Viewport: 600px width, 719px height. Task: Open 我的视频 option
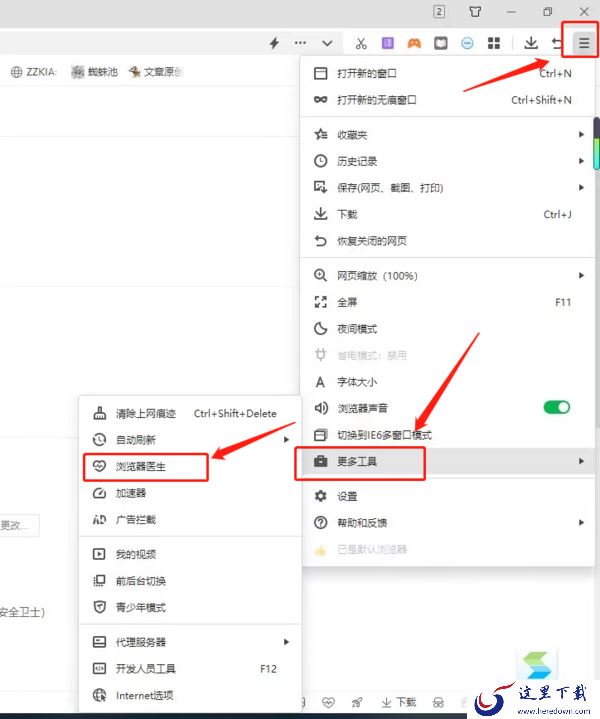[x=190, y=554]
